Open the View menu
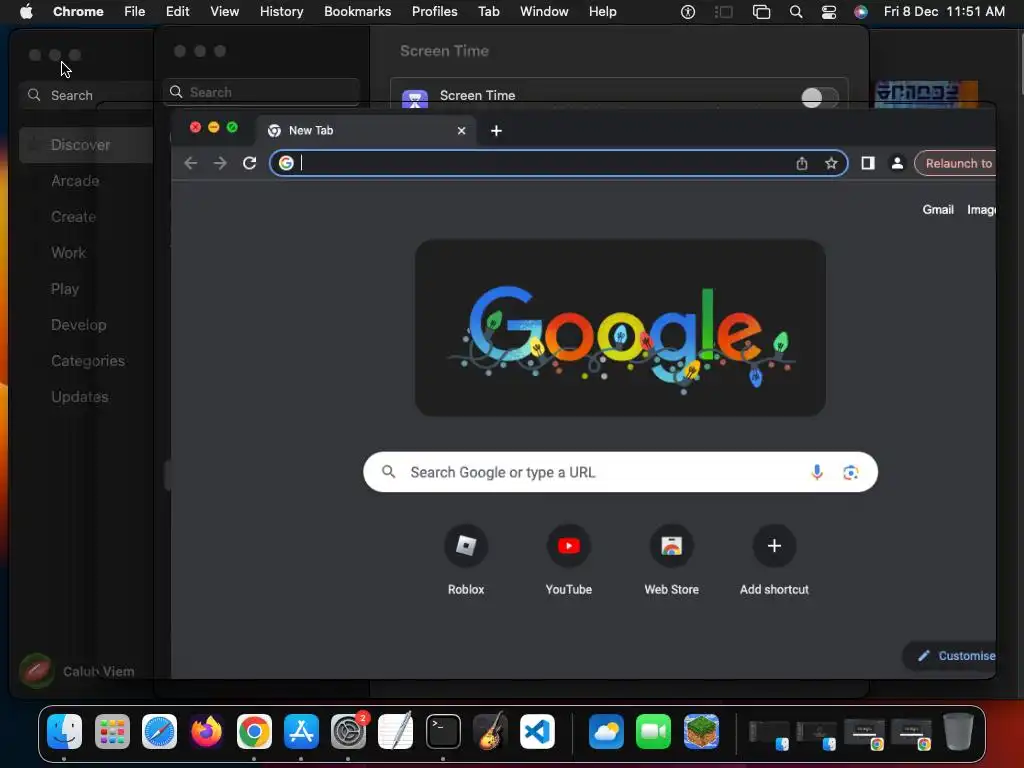Image resolution: width=1024 pixels, height=768 pixels. [225, 11]
